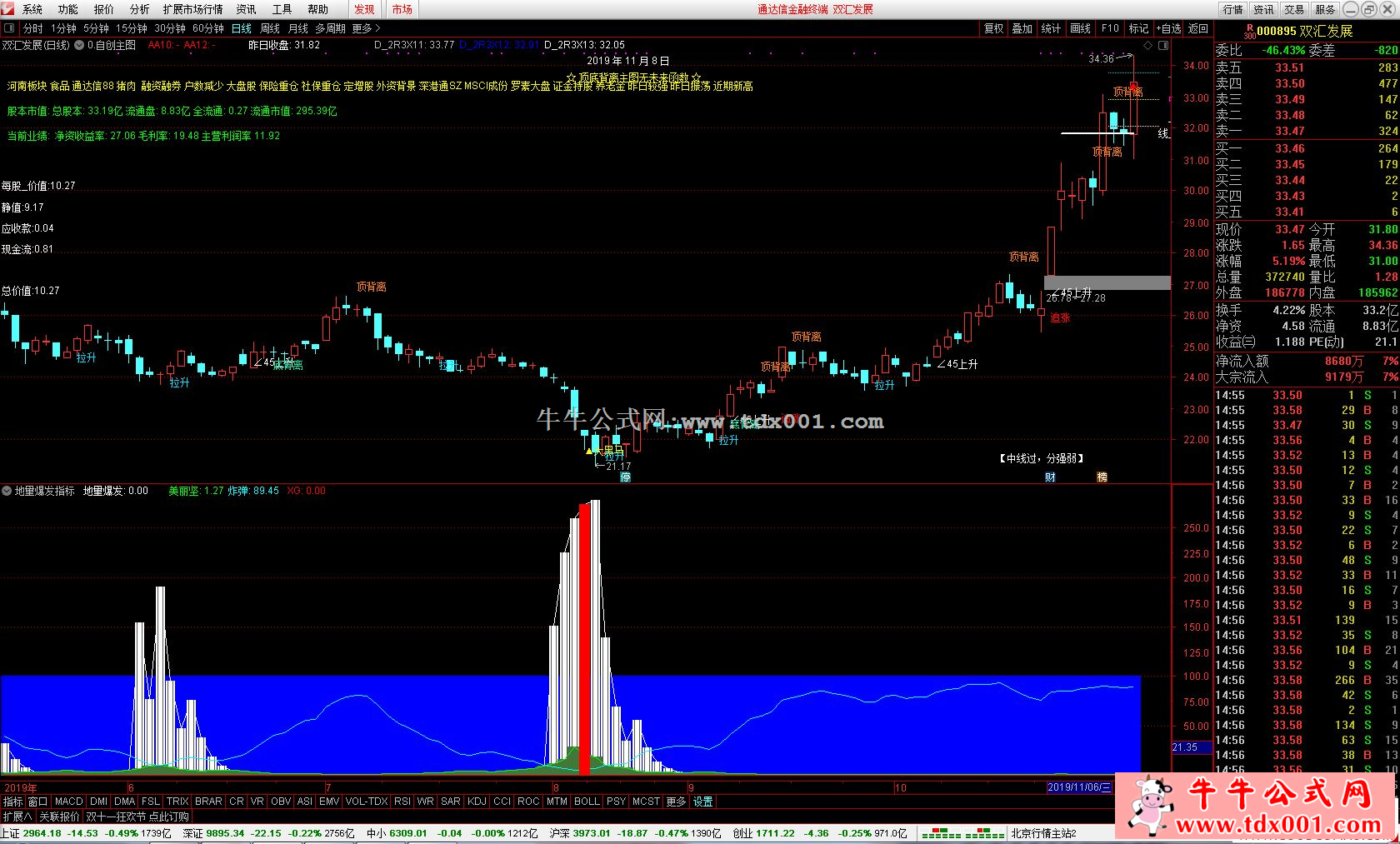The image size is (1400, 844).
Task: Open the 资讯 menu in menu bar
Action: tap(246, 9)
